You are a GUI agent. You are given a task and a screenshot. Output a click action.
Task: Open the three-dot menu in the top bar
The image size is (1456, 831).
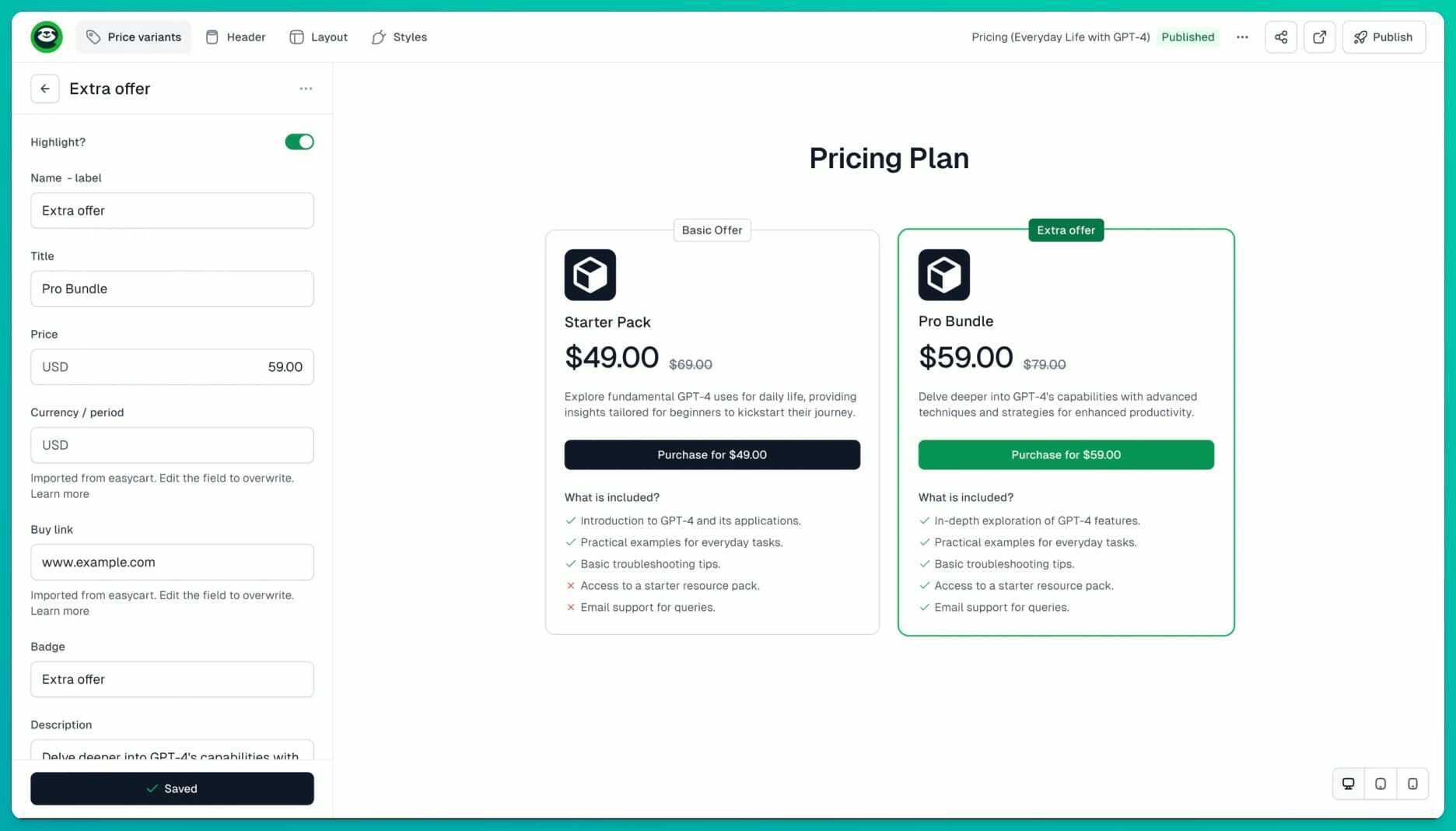[x=1242, y=37]
